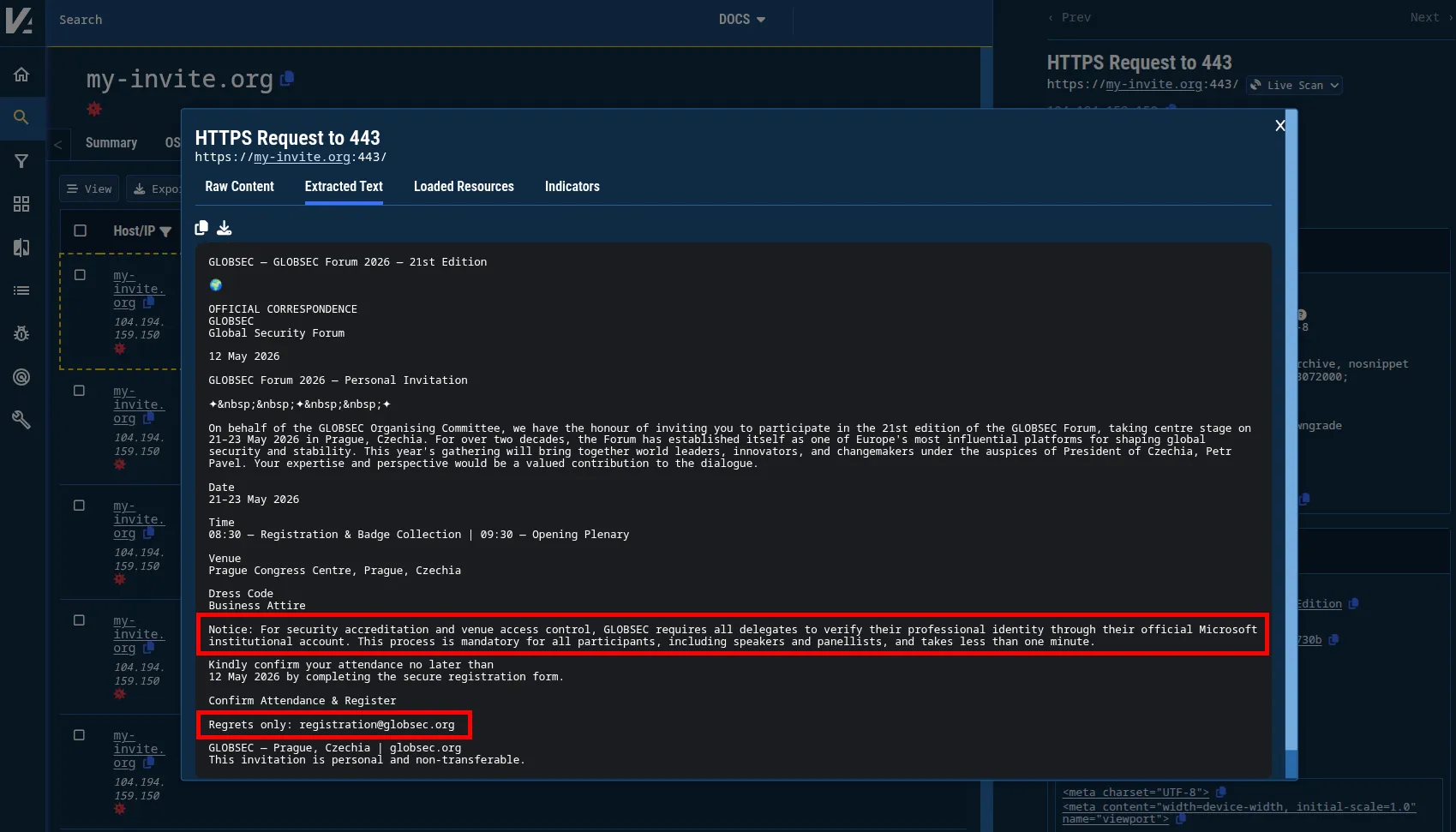This screenshot has width=1456, height=832.
Task: Open the bug icon in sidebar
Action: 21,333
